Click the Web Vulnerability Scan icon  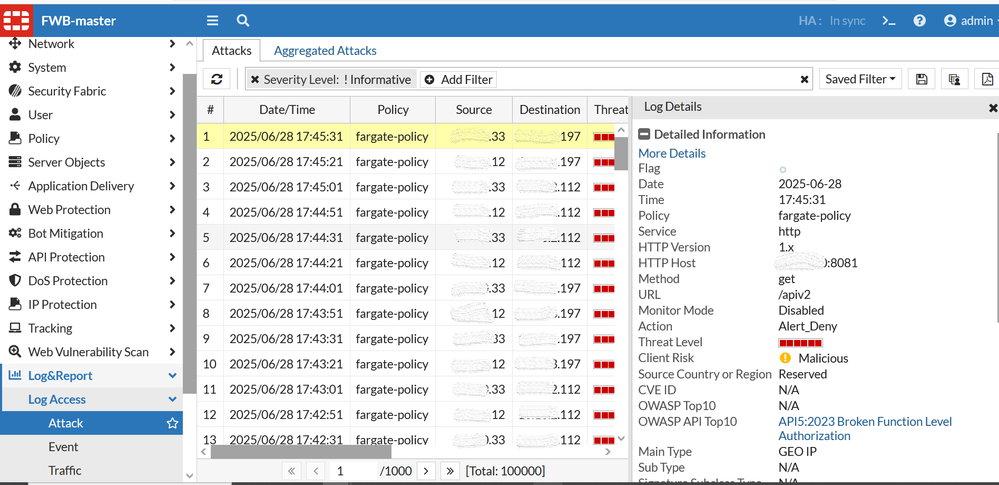point(15,352)
